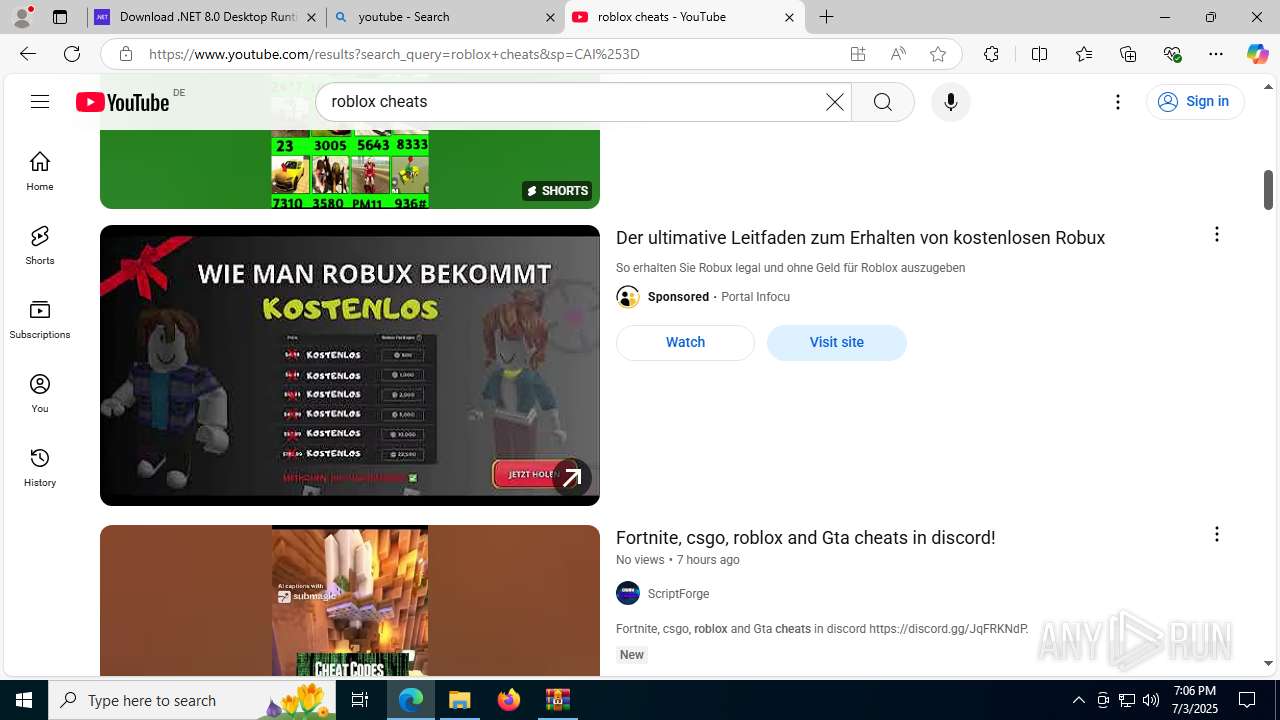Viewport: 1280px width, 720px height.
Task: Open more options for Fortnite cheats video
Action: point(1216,534)
